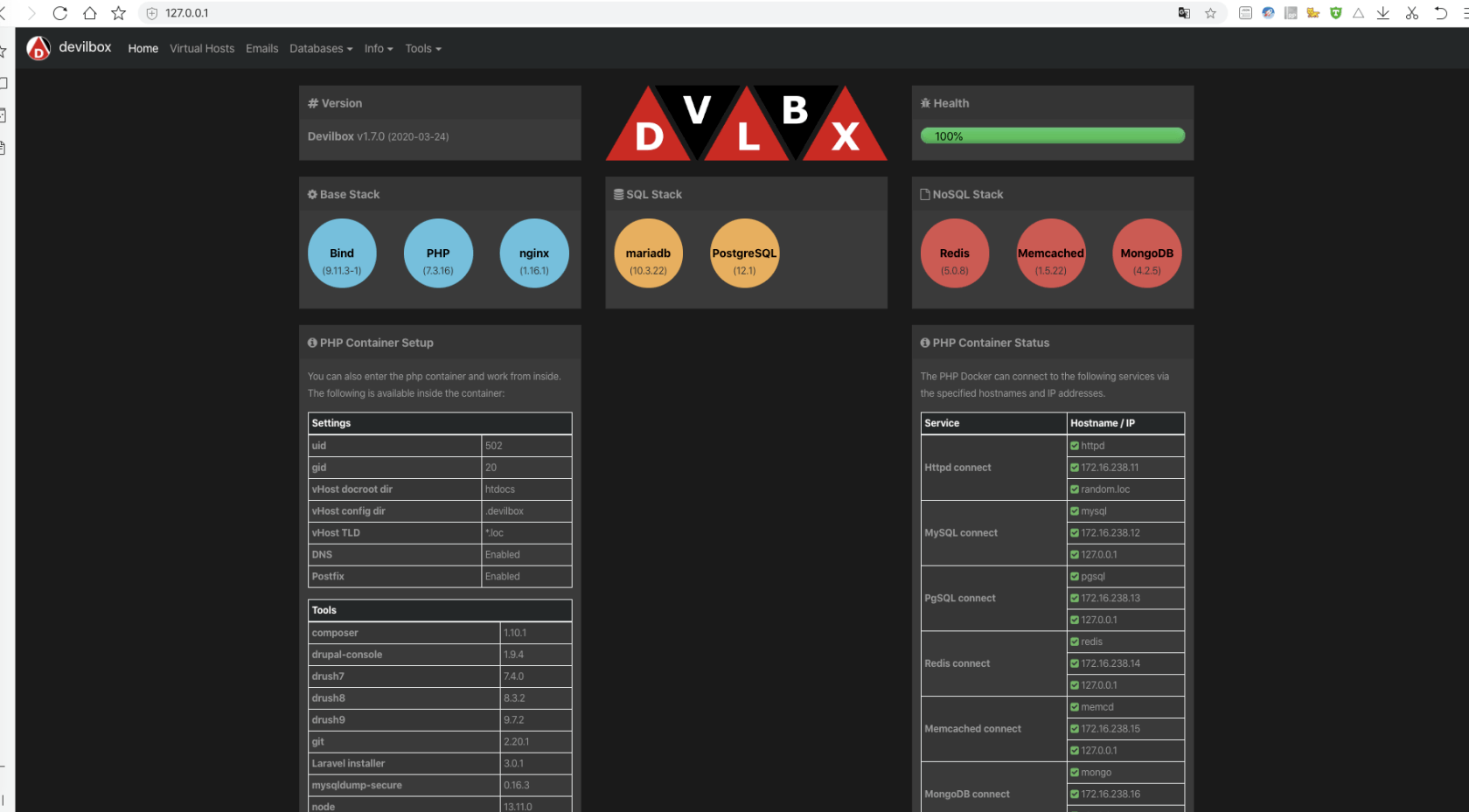Open the JSON viewer extension icon
1469x812 pixels.
coord(1245,13)
